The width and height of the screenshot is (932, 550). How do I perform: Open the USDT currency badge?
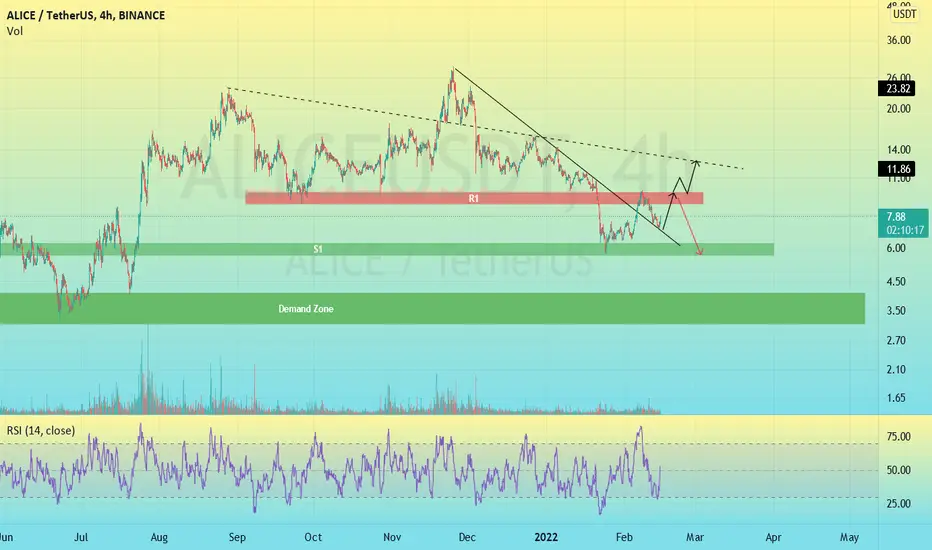(905, 14)
